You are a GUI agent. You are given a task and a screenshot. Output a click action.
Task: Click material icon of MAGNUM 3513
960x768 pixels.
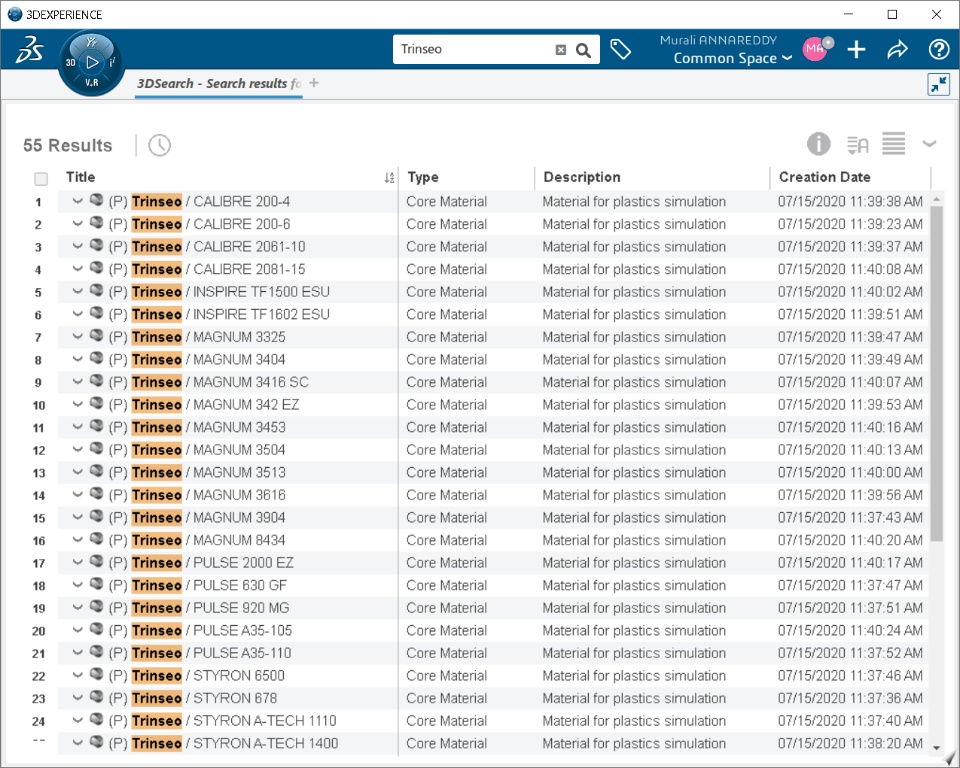click(96, 471)
